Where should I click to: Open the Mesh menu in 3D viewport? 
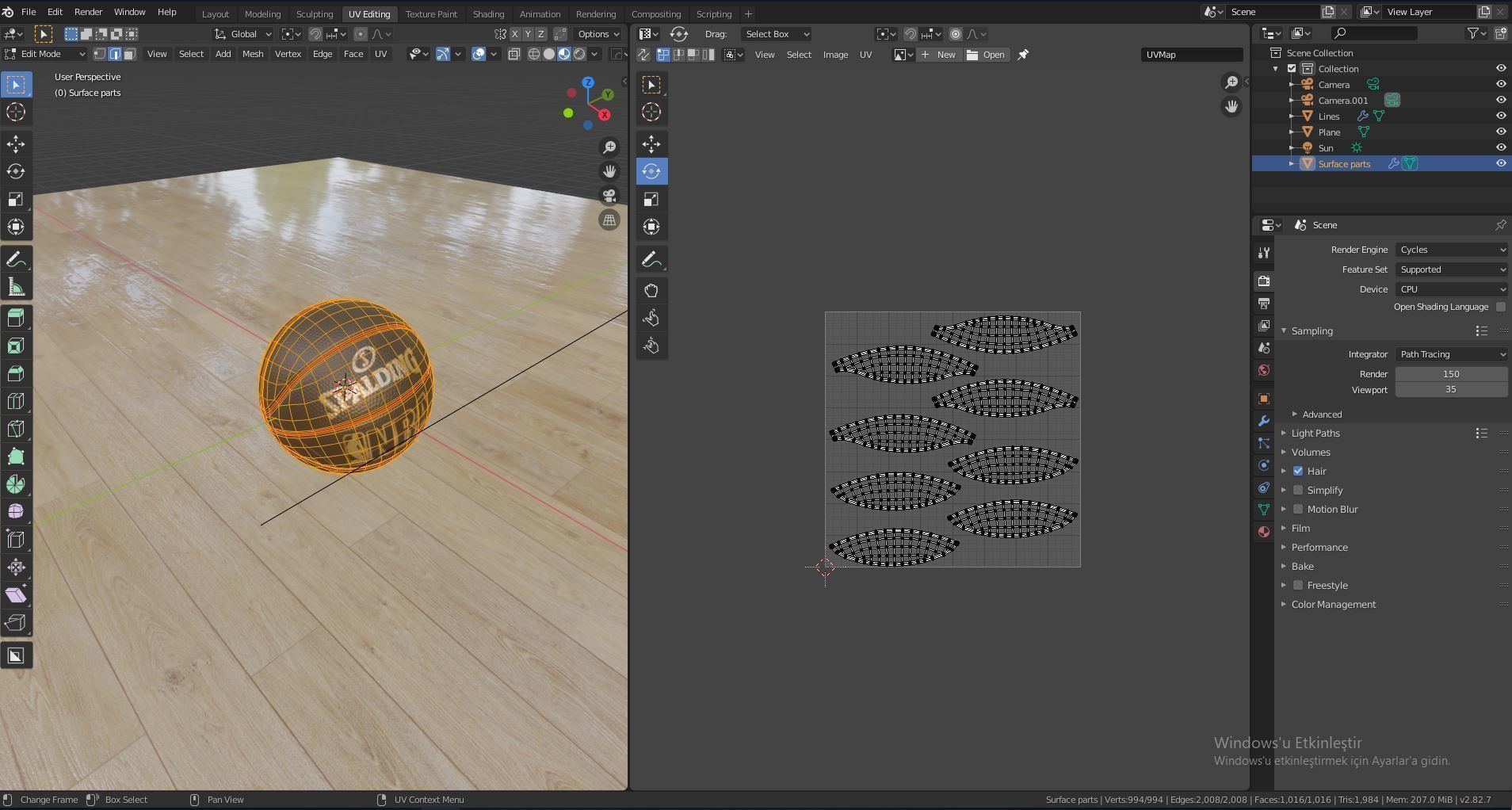pos(253,54)
